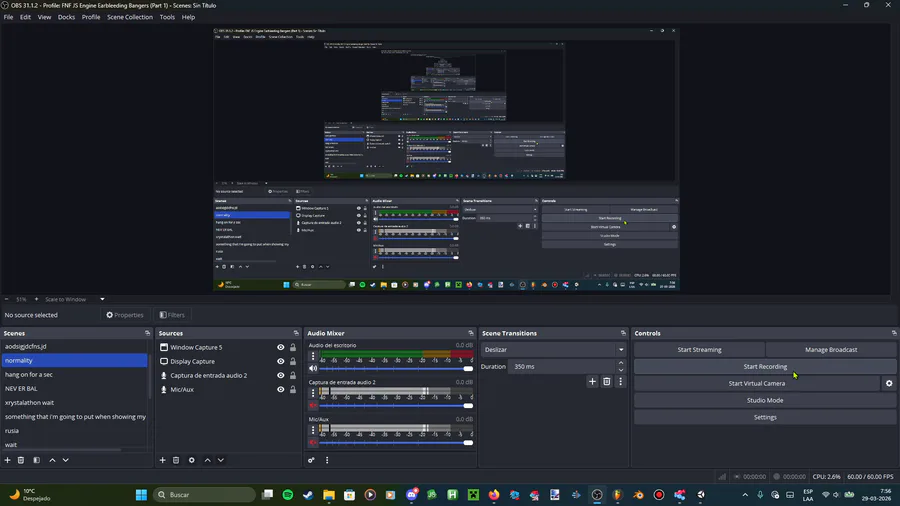This screenshot has height=506, width=900.
Task: Click Start Recording button
Action: click(x=765, y=366)
